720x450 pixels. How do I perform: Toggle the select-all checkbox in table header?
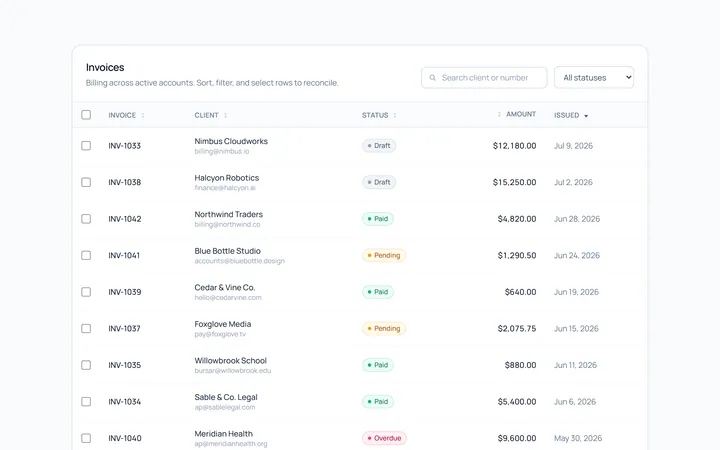[x=86, y=115]
